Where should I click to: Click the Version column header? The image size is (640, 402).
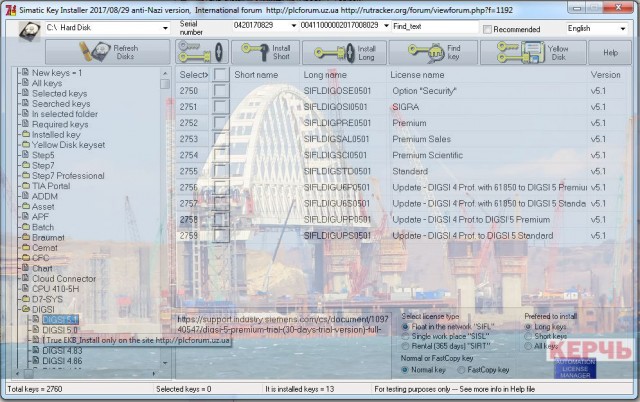tap(605, 75)
